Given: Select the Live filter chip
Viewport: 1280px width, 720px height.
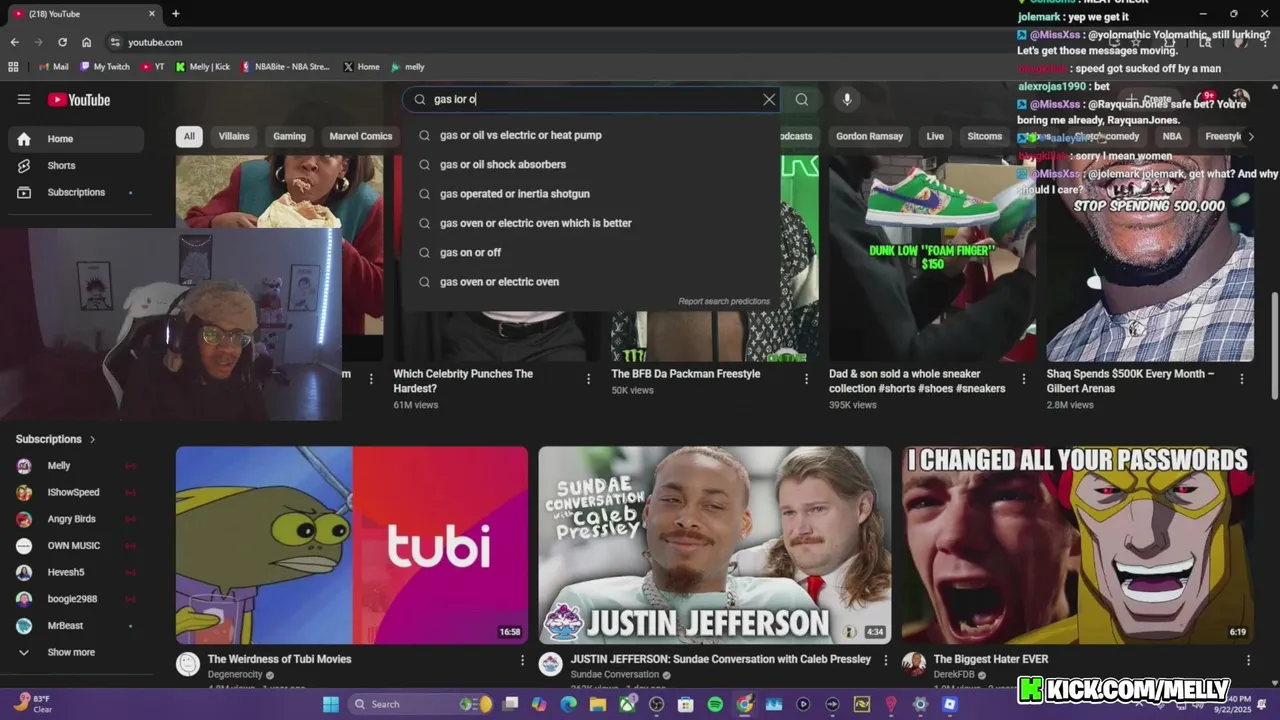Looking at the screenshot, I should [x=935, y=136].
